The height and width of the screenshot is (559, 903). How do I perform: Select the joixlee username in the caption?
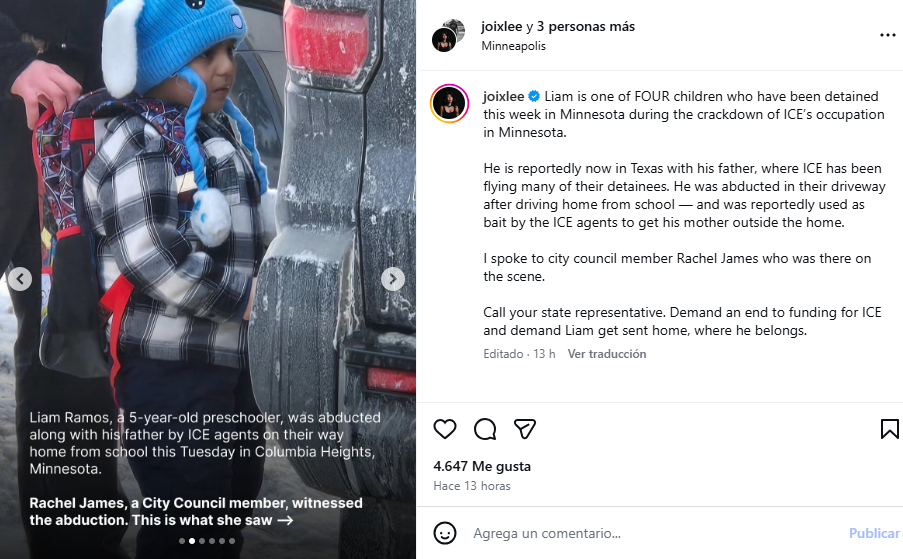tap(504, 96)
